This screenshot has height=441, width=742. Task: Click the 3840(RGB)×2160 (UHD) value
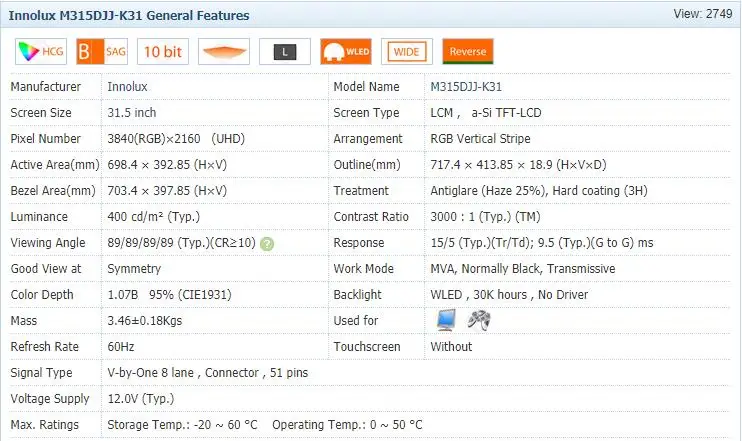176,139
